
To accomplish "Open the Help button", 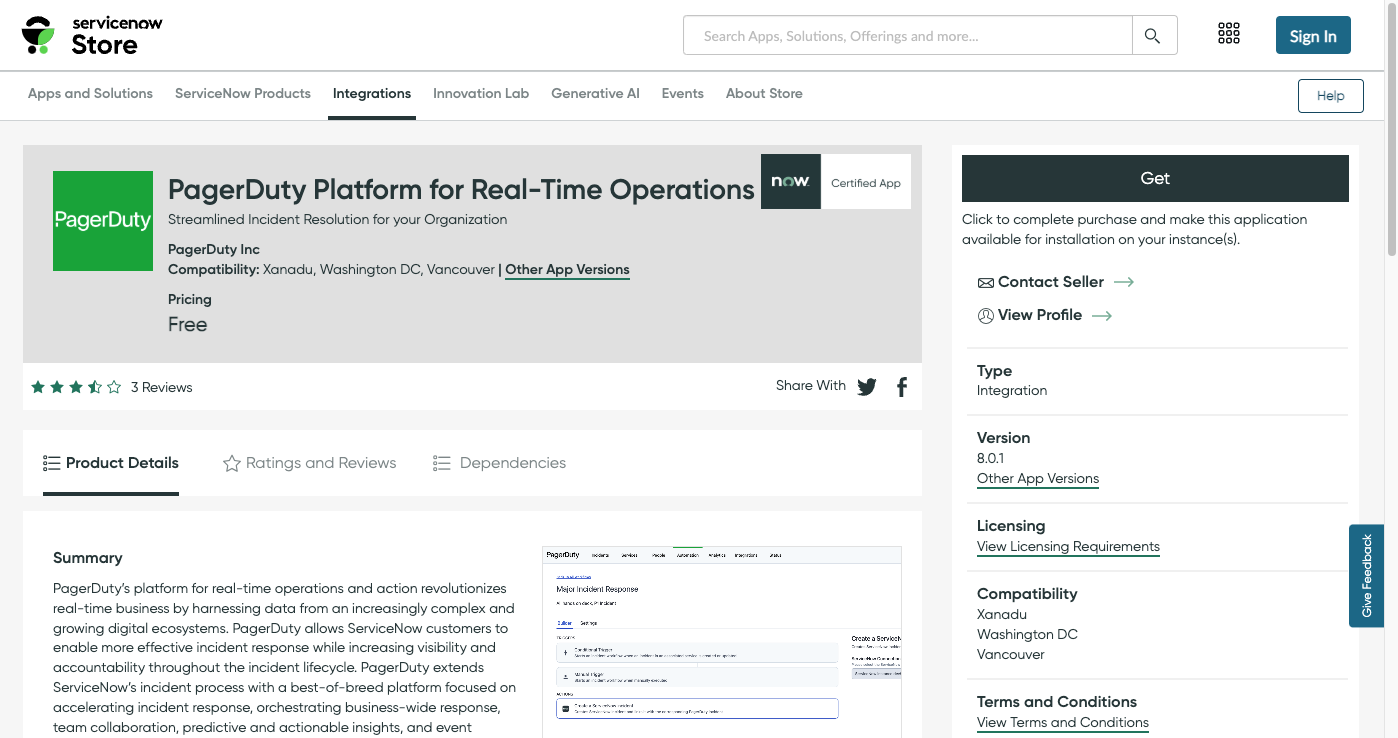I will pyautogui.click(x=1330, y=96).
